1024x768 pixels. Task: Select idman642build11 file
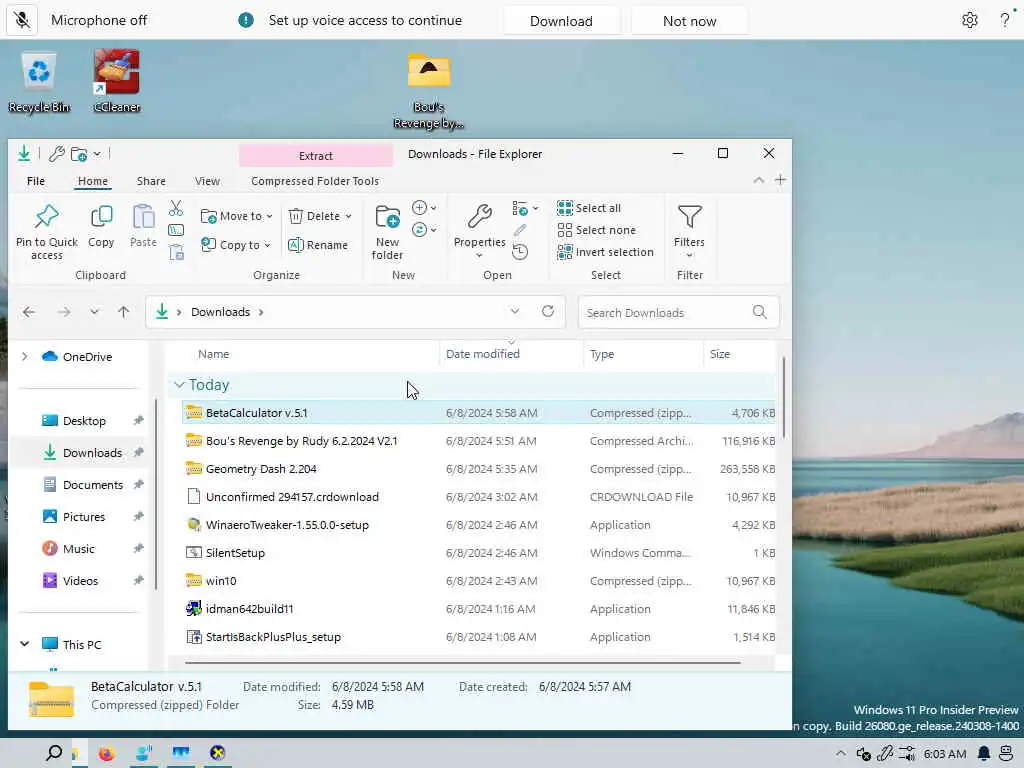coord(479,609)
